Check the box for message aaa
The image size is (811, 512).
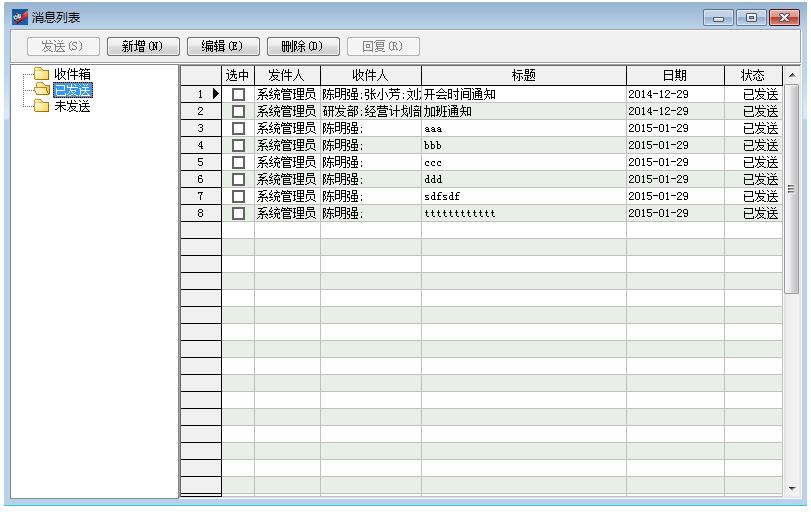coord(238,128)
